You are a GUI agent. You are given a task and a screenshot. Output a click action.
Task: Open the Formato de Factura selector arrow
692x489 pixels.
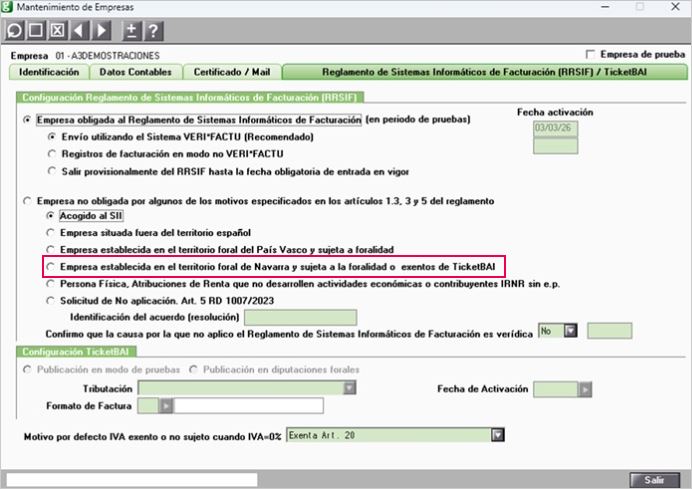pos(166,406)
